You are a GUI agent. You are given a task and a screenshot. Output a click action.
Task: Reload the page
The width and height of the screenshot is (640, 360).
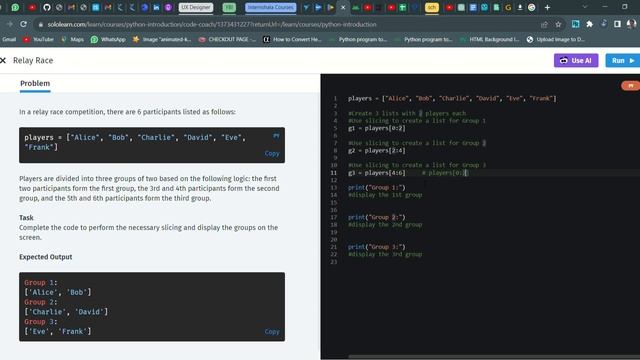pos(23,24)
